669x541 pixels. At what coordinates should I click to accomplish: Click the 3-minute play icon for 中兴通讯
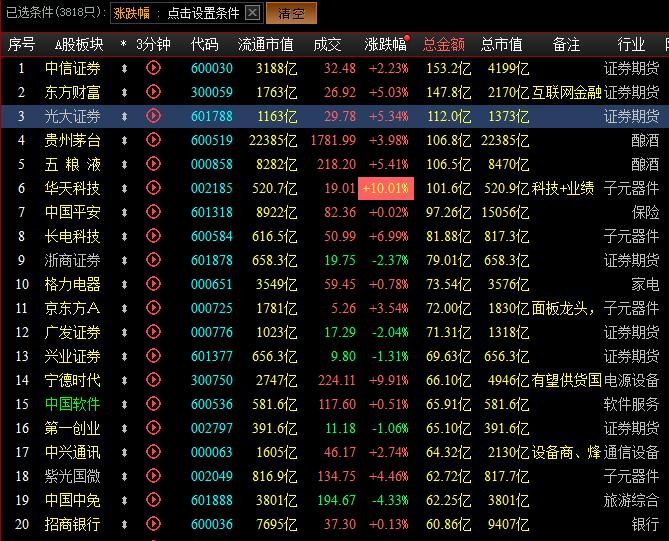click(153, 452)
